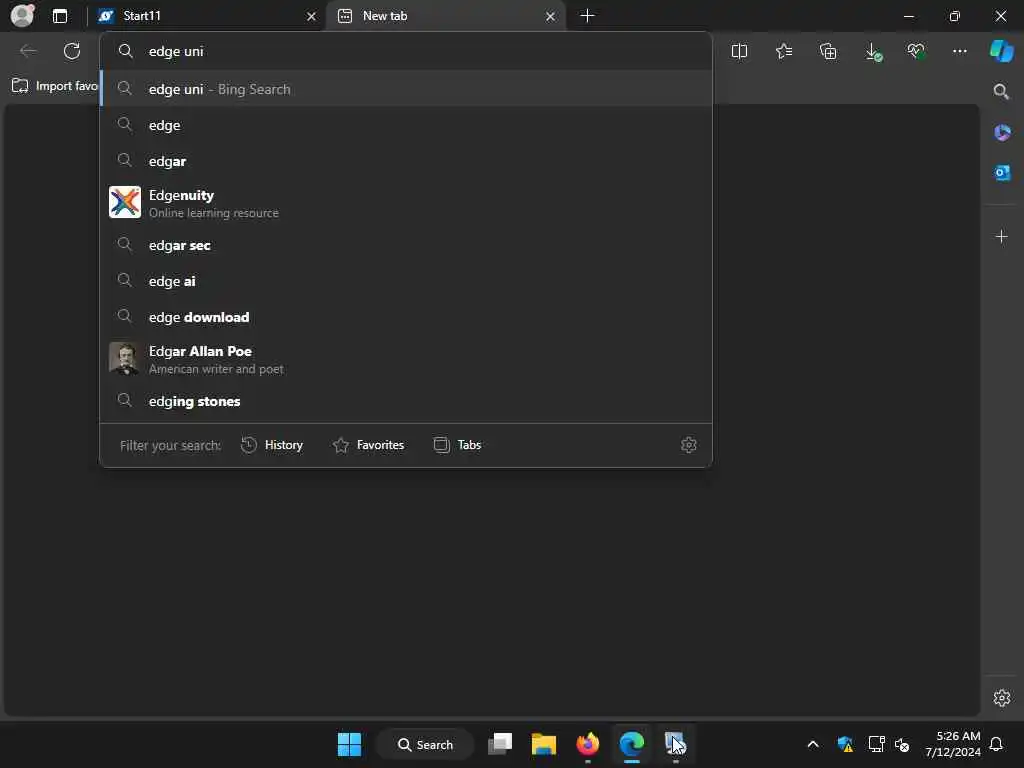Filter search by History
The image size is (1024, 768).
[x=272, y=445]
